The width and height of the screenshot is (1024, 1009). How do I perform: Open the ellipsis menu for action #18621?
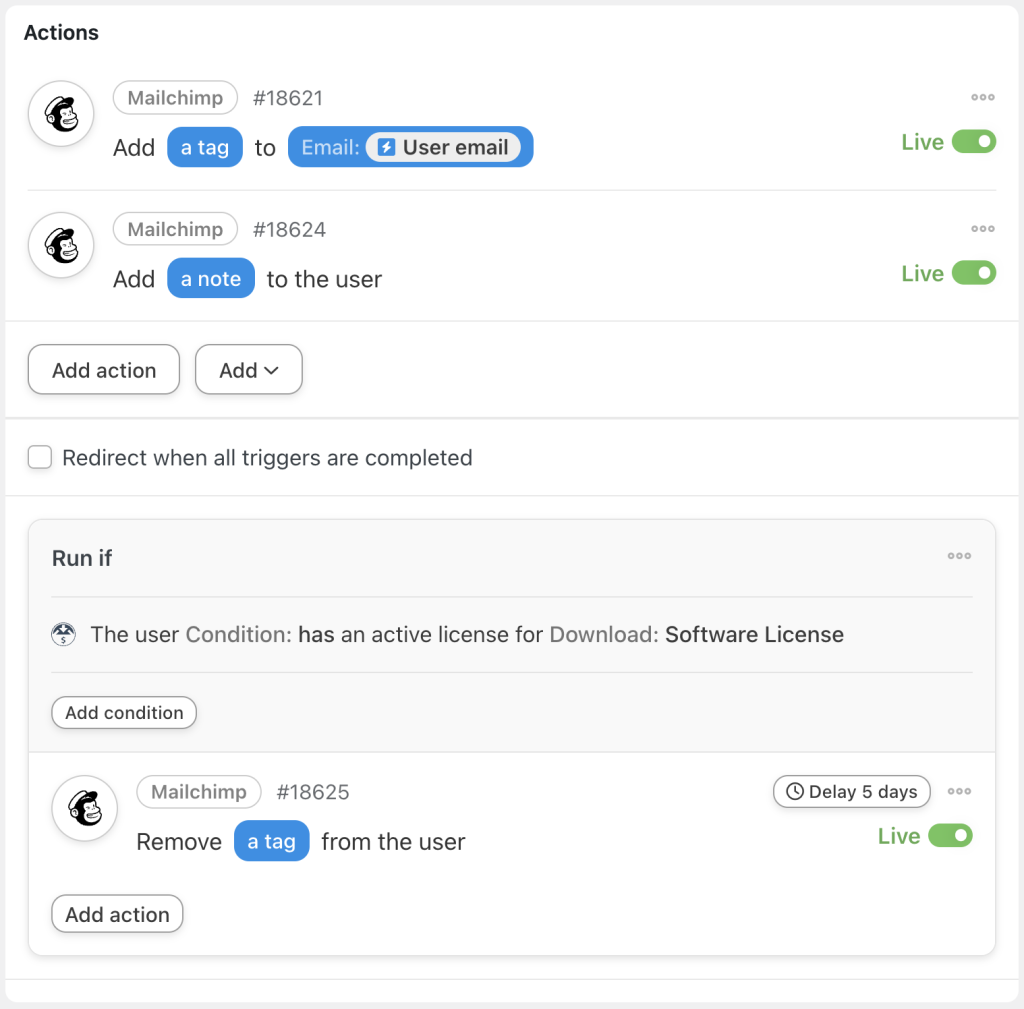click(x=982, y=97)
